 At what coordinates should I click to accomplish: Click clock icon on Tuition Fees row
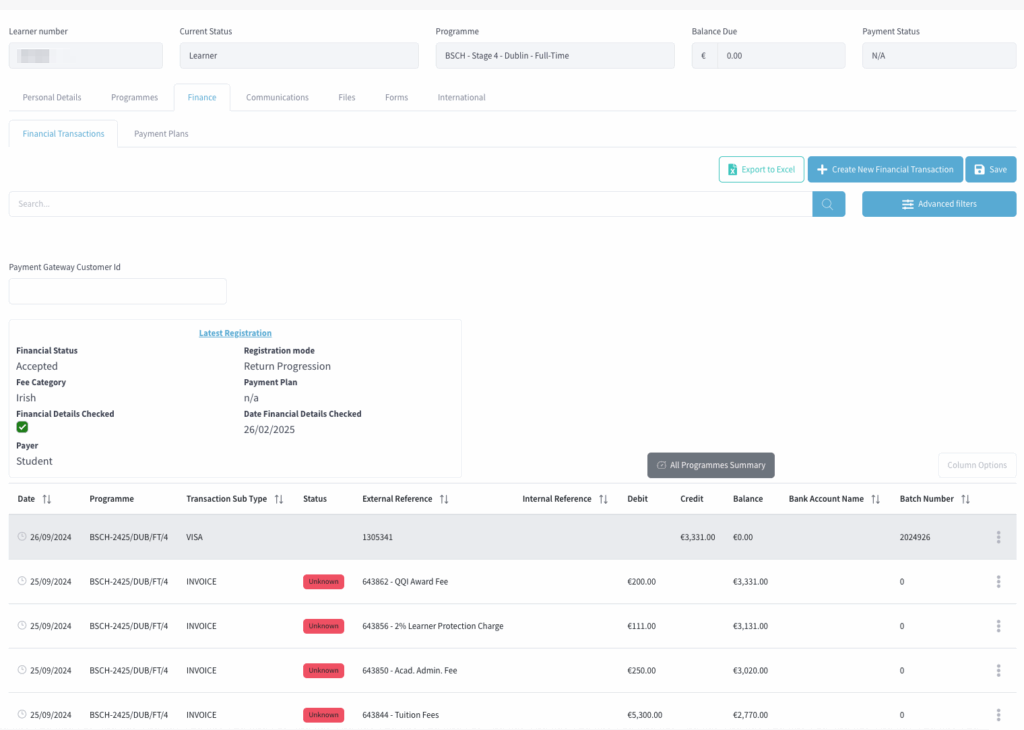pyautogui.click(x=22, y=714)
